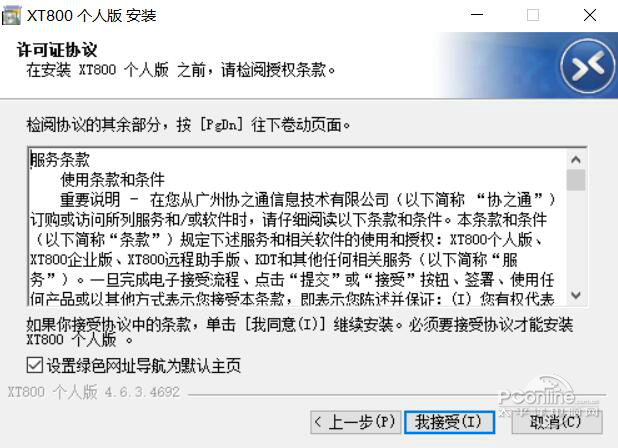The width and height of the screenshot is (618, 448).
Task: Place cursor on 服务条款 line in license text
Action: (x=60, y=160)
